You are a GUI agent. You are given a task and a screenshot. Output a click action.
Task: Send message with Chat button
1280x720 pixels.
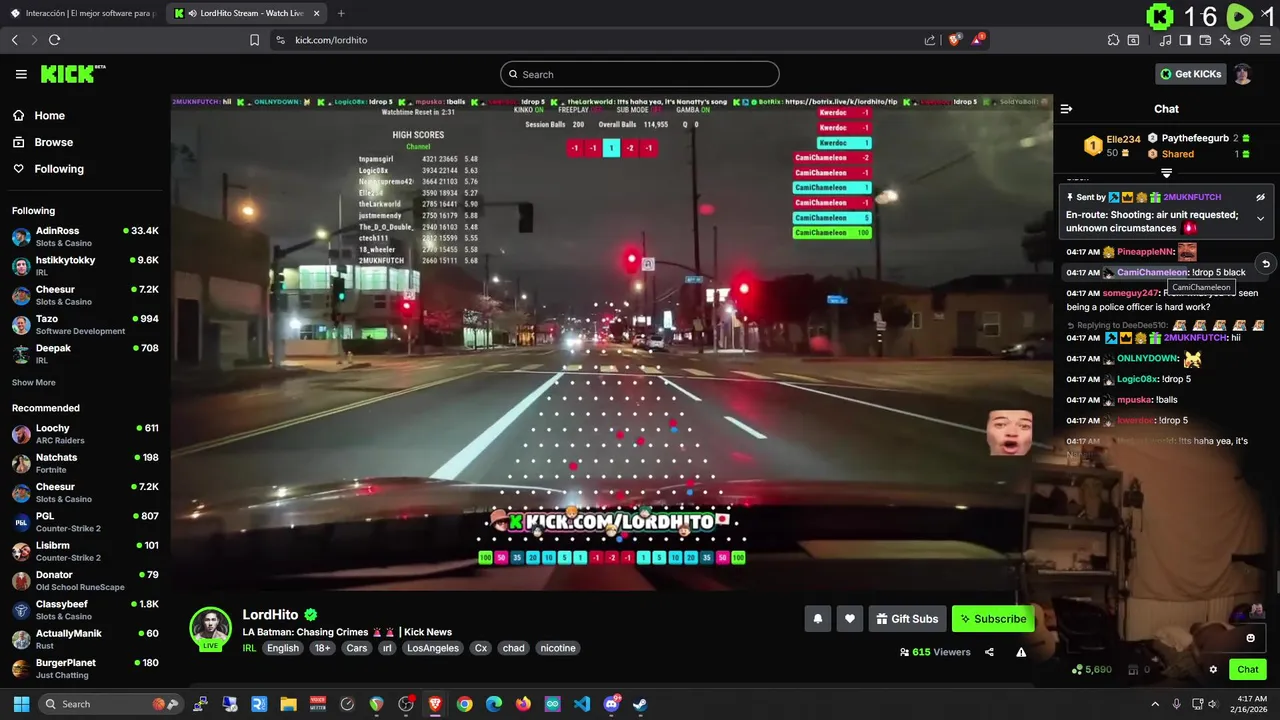point(1248,670)
